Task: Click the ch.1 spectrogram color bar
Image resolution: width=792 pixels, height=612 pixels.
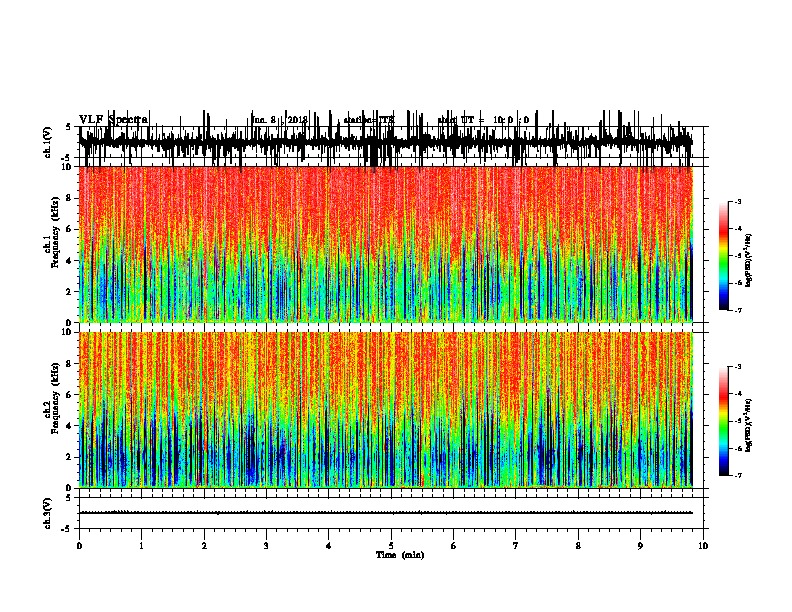Action: point(724,256)
